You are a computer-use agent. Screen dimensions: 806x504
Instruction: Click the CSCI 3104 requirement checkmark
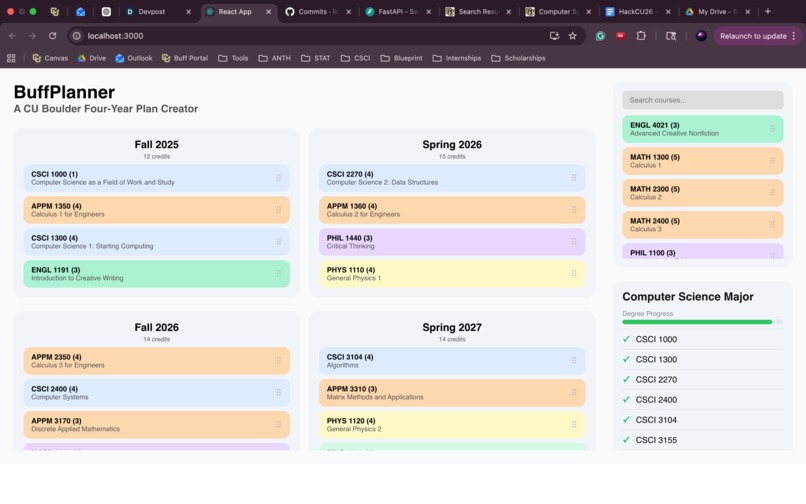[x=626, y=420]
